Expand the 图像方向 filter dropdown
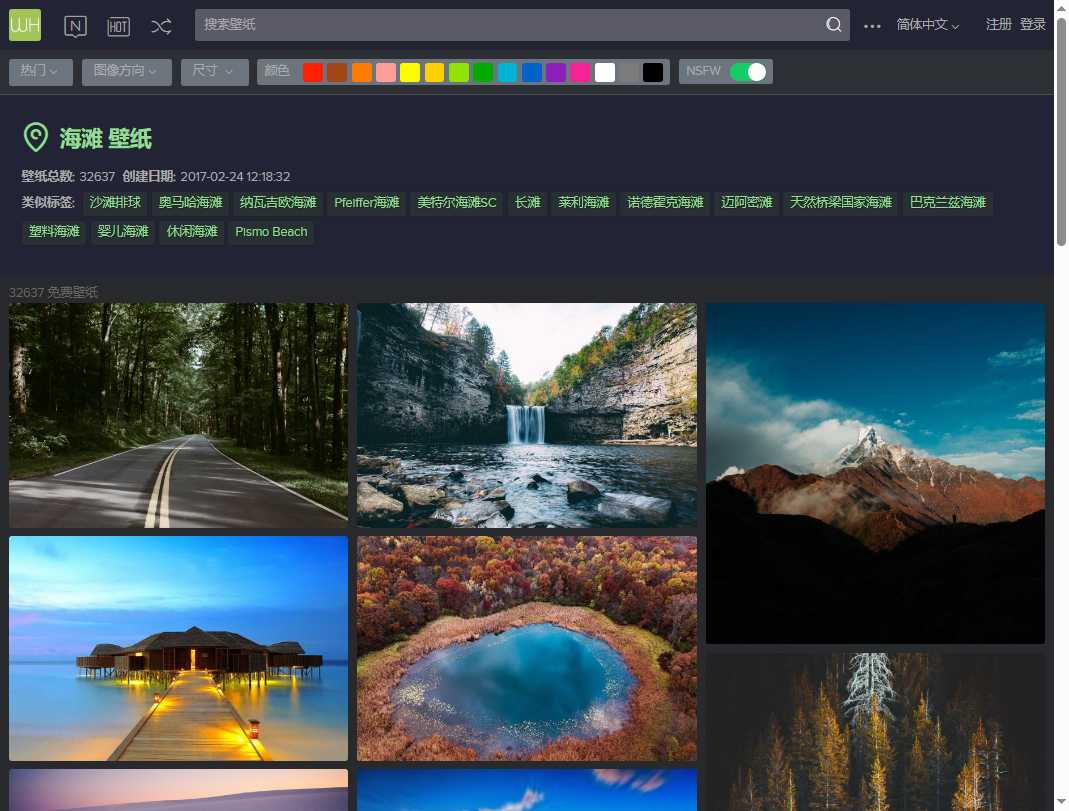 tap(126, 71)
